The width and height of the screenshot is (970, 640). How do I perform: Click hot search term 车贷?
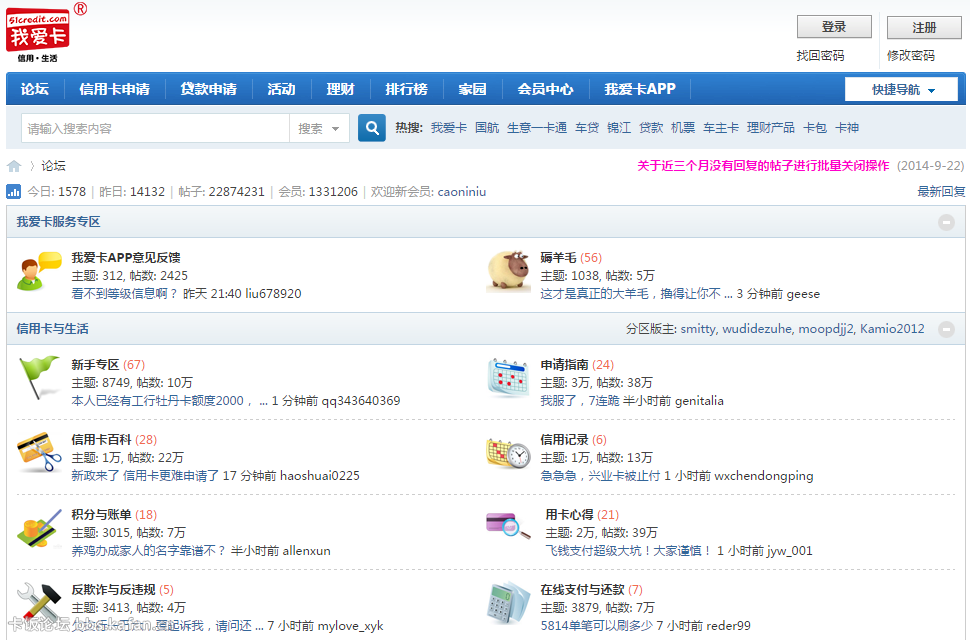(x=587, y=128)
